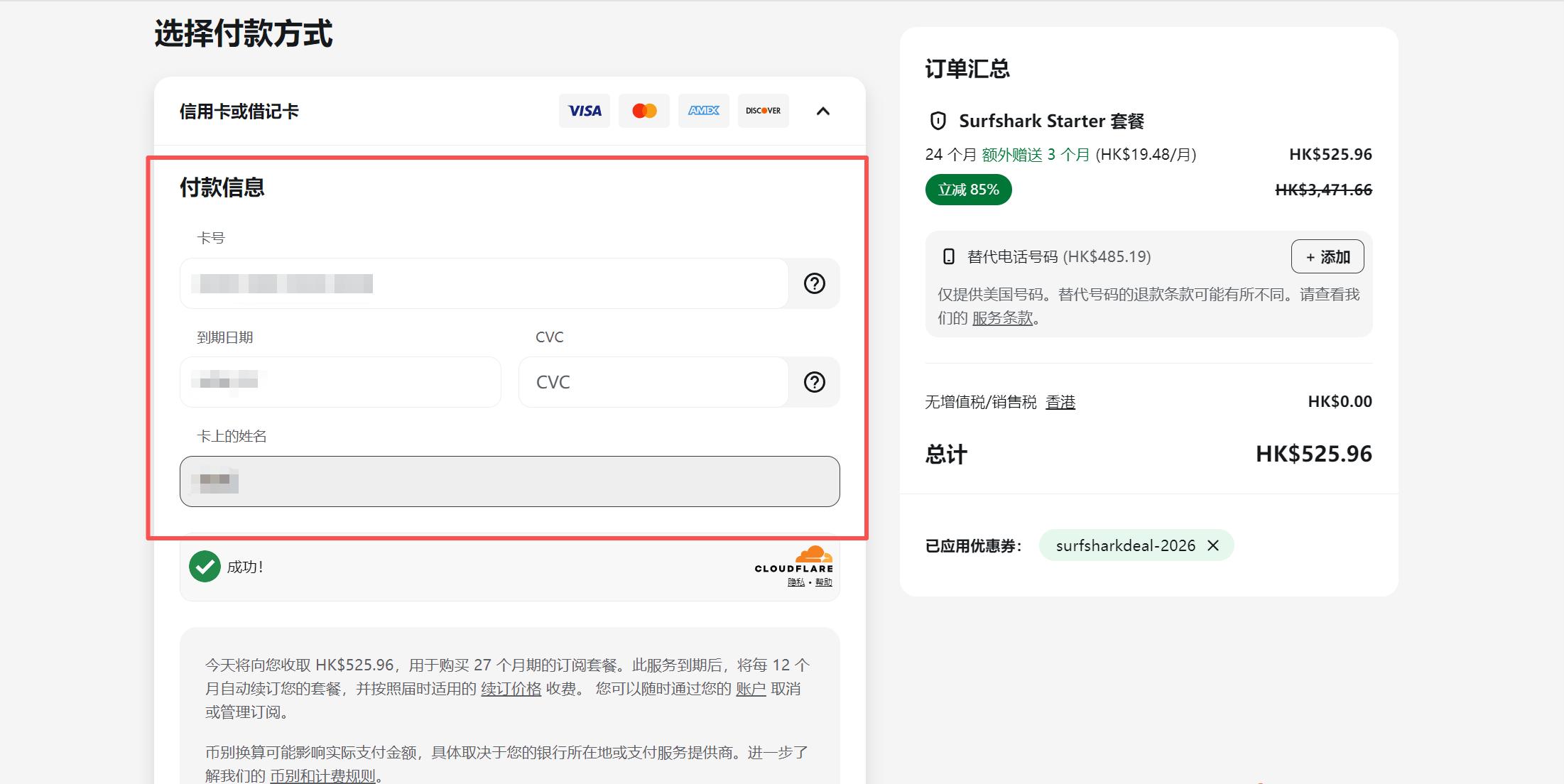Image resolution: width=1564 pixels, height=784 pixels.
Task: Click into the CVC input field
Action: [653, 382]
